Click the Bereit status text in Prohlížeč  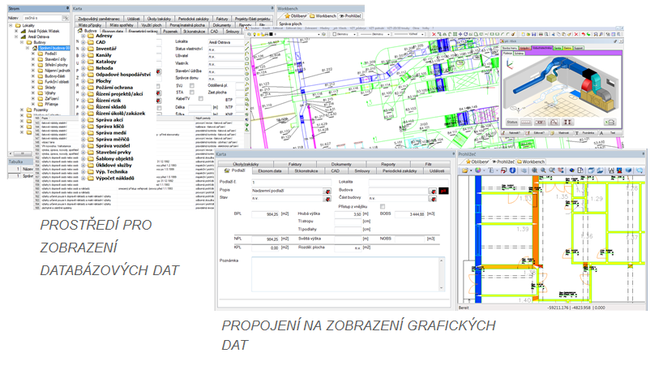pos(463,308)
